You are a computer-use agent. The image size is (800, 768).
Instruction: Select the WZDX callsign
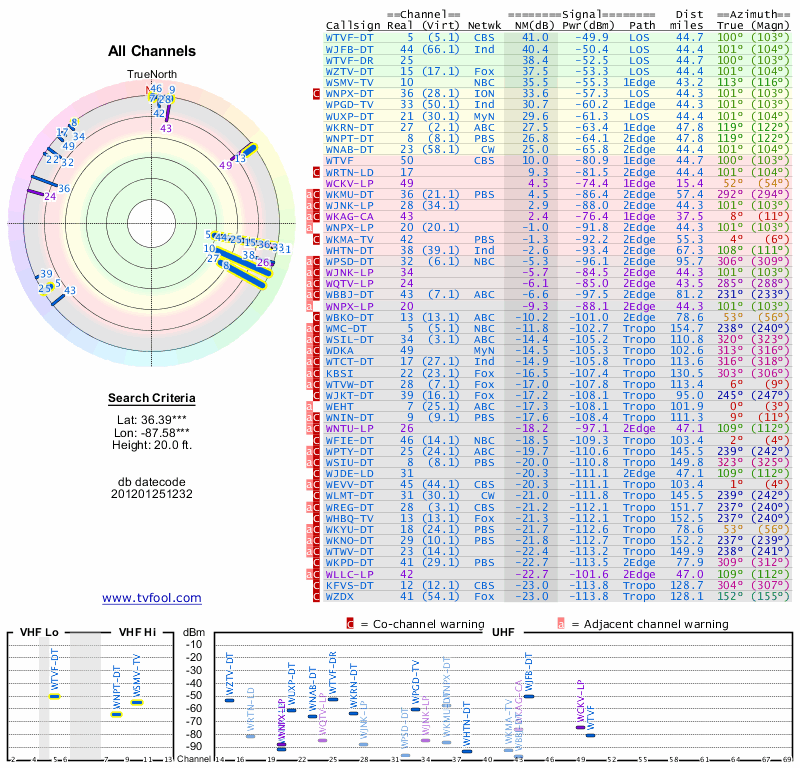coord(339,596)
